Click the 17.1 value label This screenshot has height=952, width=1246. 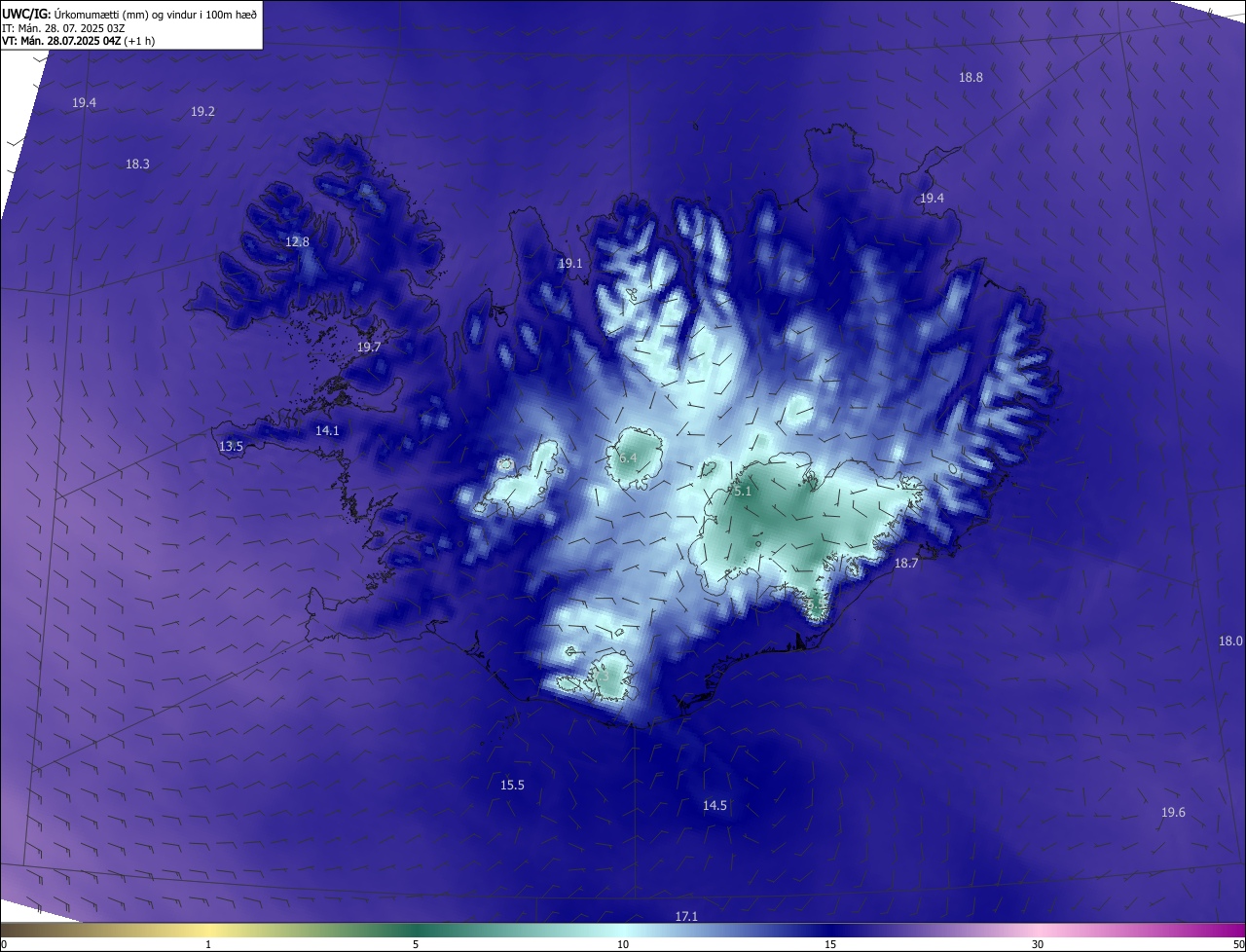tap(686, 917)
